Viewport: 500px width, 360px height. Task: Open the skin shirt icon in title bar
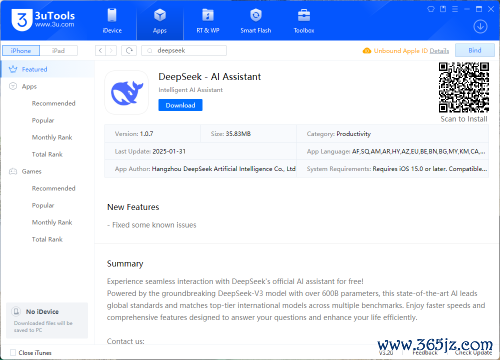point(431,9)
